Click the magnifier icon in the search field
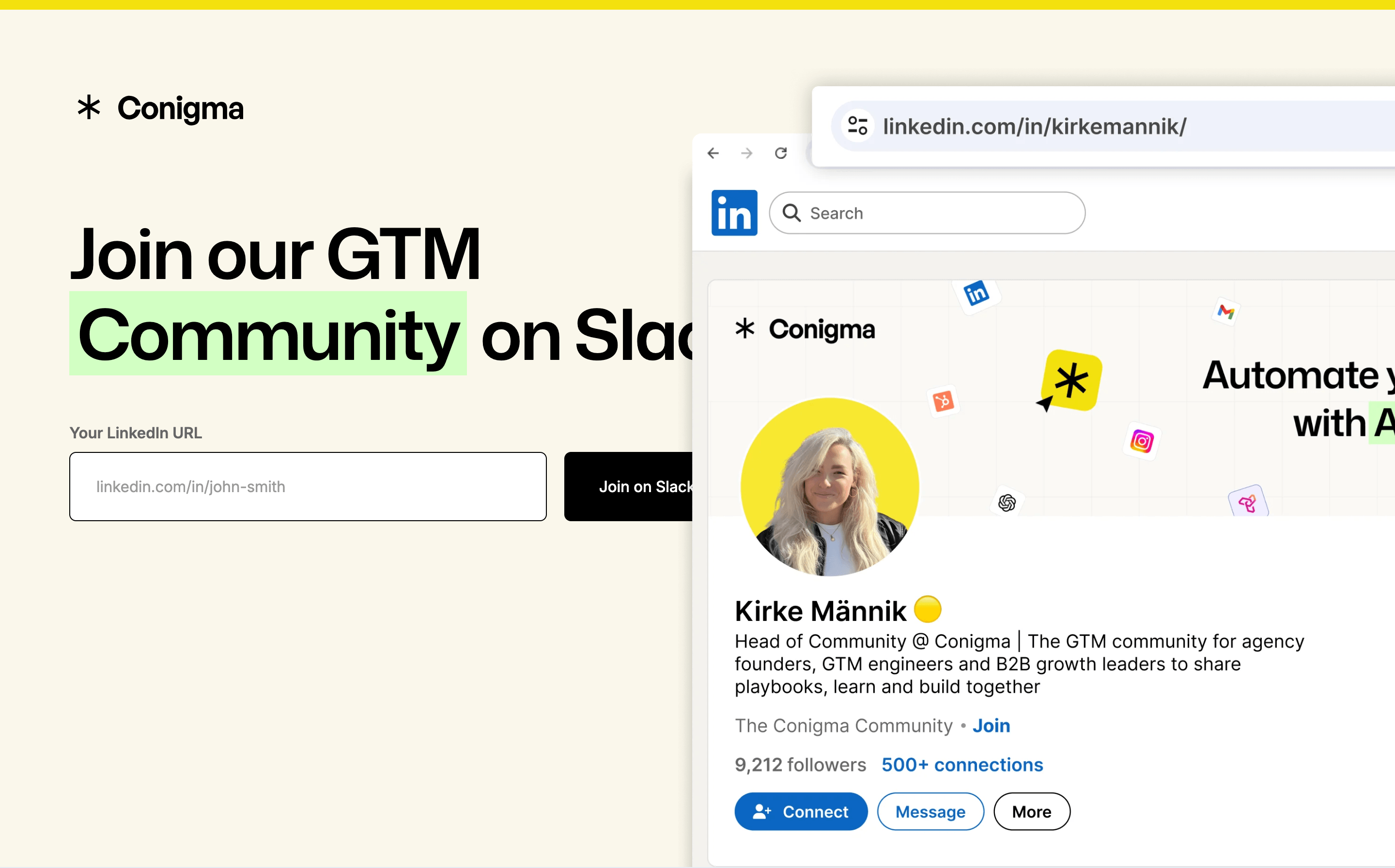Viewport: 1395px width, 868px height. pyautogui.click(x=791, y=213)
